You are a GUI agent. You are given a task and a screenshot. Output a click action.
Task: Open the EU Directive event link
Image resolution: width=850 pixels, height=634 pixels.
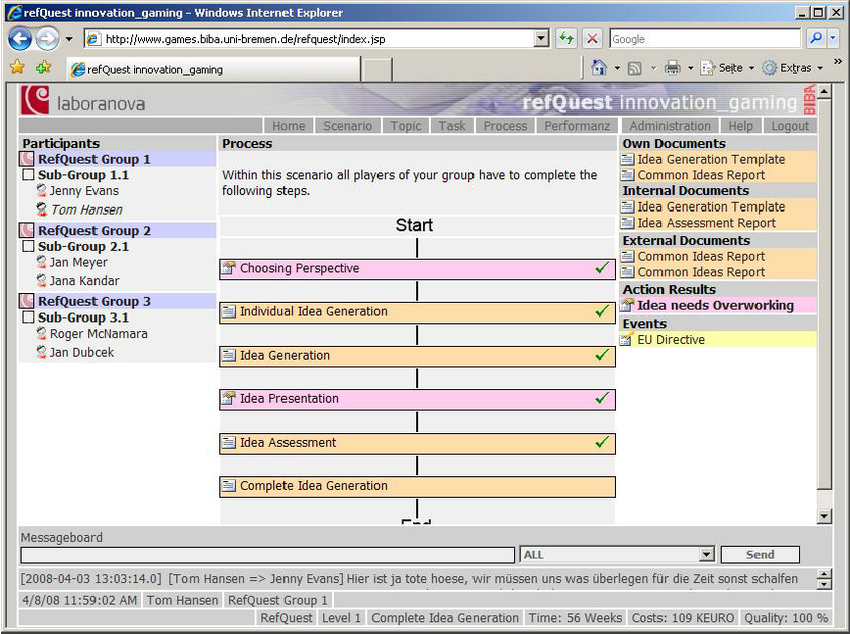click(671, 340)
